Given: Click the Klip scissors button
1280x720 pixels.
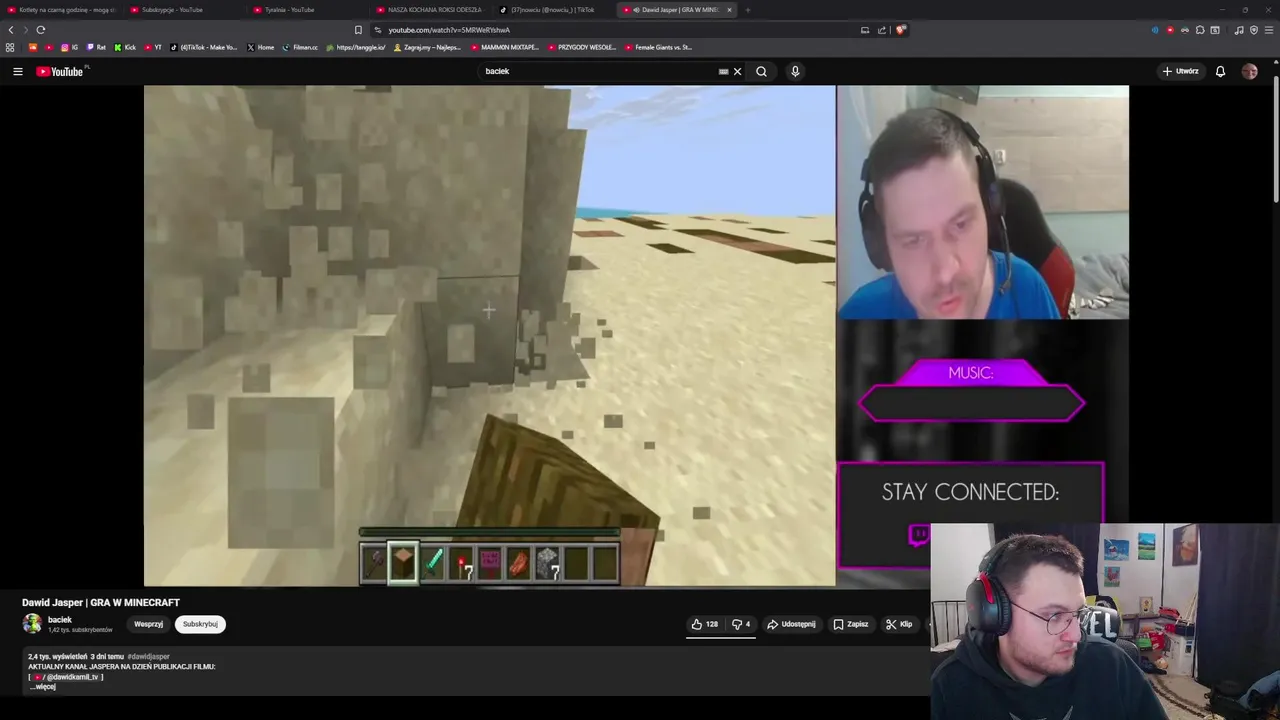Looking at the screenshot, I should pyautogui.click(x=899, y=624).
